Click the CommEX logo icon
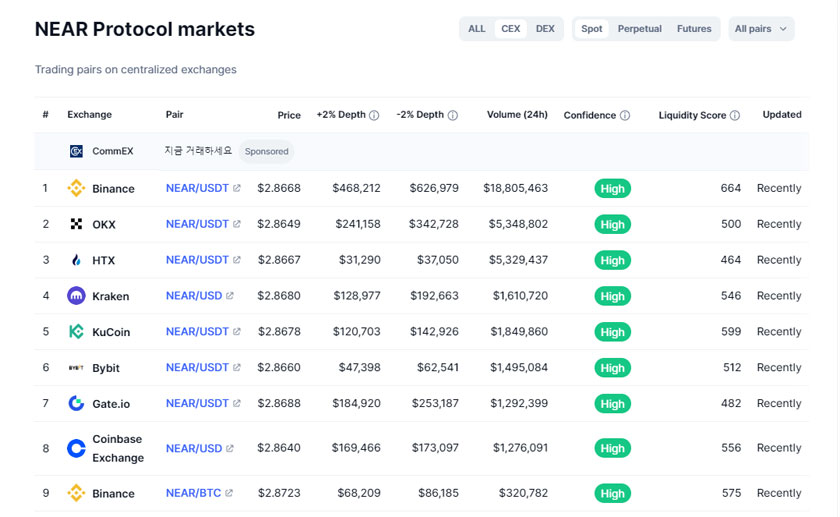This screenshot has width=840, height=517. point(76,151)
